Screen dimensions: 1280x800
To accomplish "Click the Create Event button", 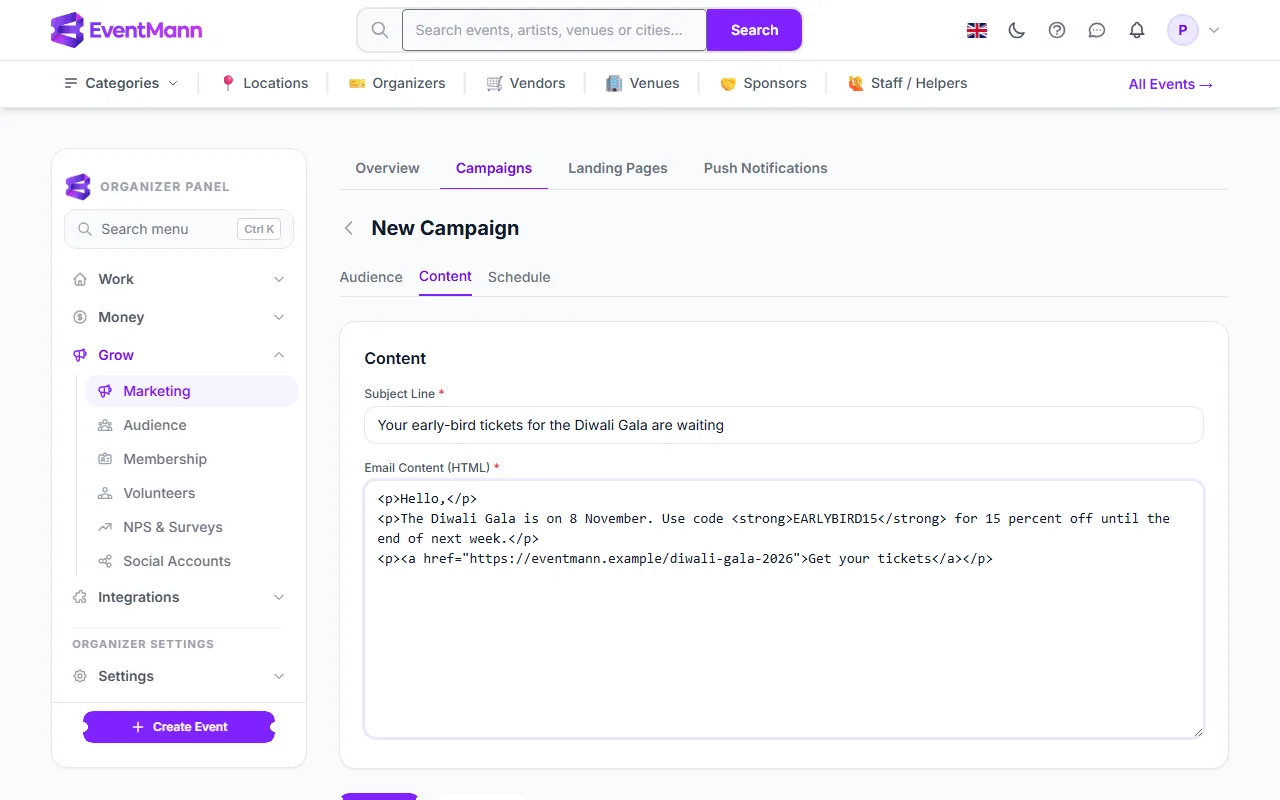I will click(179, 727).
